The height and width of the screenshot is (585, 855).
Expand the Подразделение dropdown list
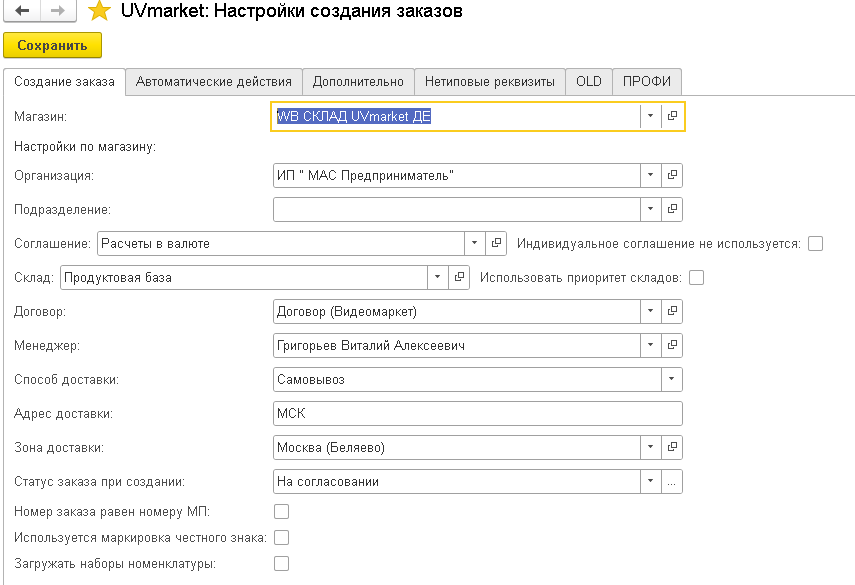click(651, 209)
